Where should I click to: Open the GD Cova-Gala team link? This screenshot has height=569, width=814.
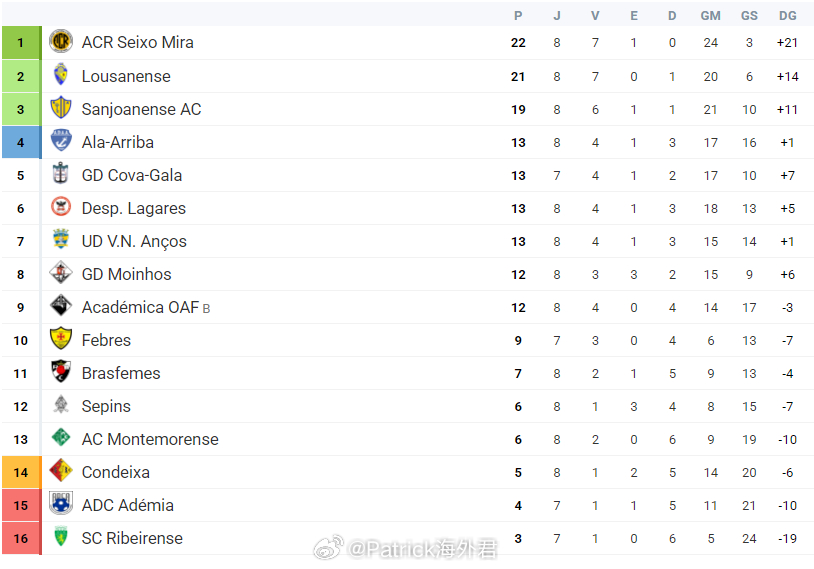[x=131, y=175]
